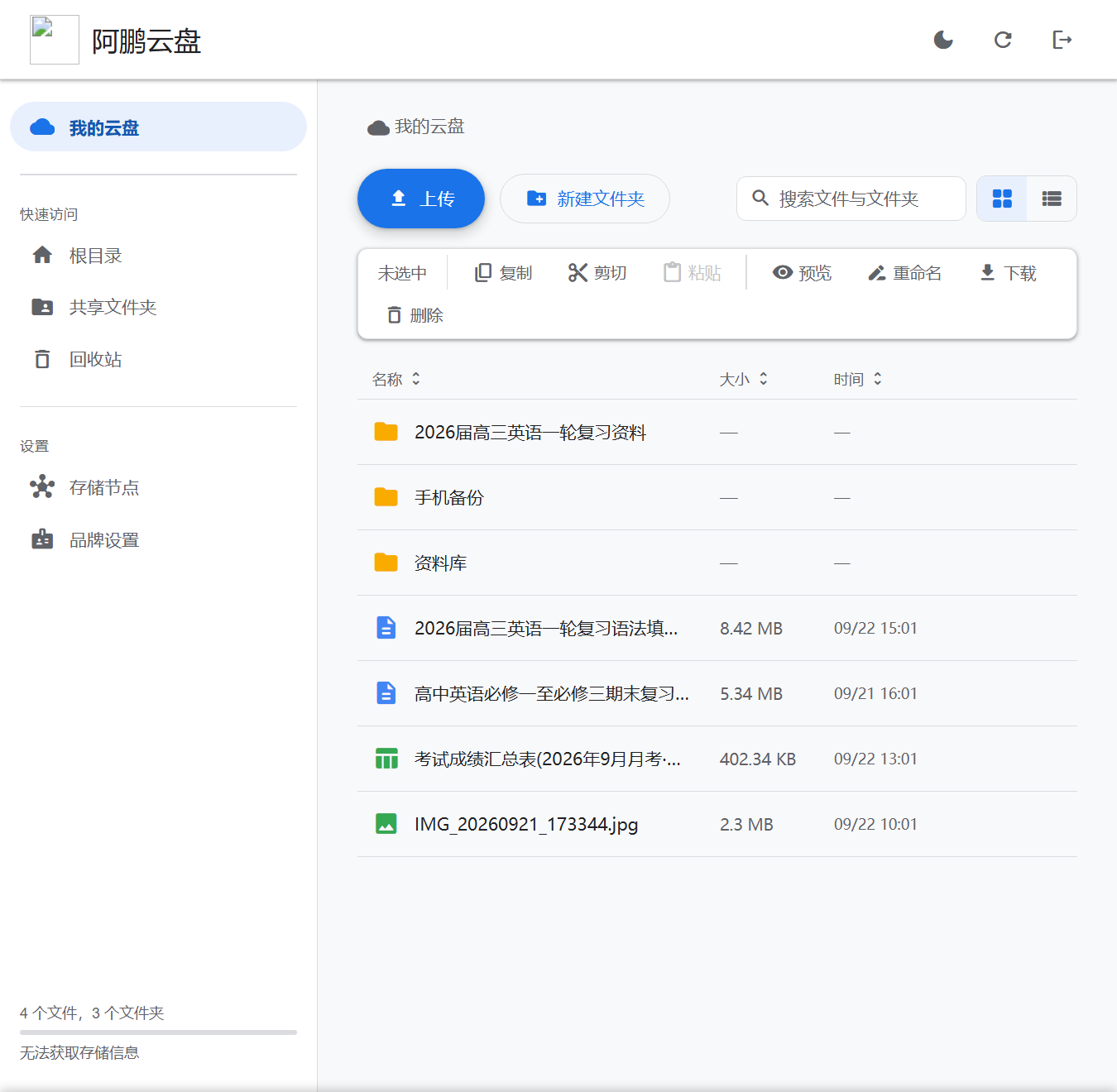Click folder icon of 2026届高三英语一轮复习资料

click(x=386, y=432)
